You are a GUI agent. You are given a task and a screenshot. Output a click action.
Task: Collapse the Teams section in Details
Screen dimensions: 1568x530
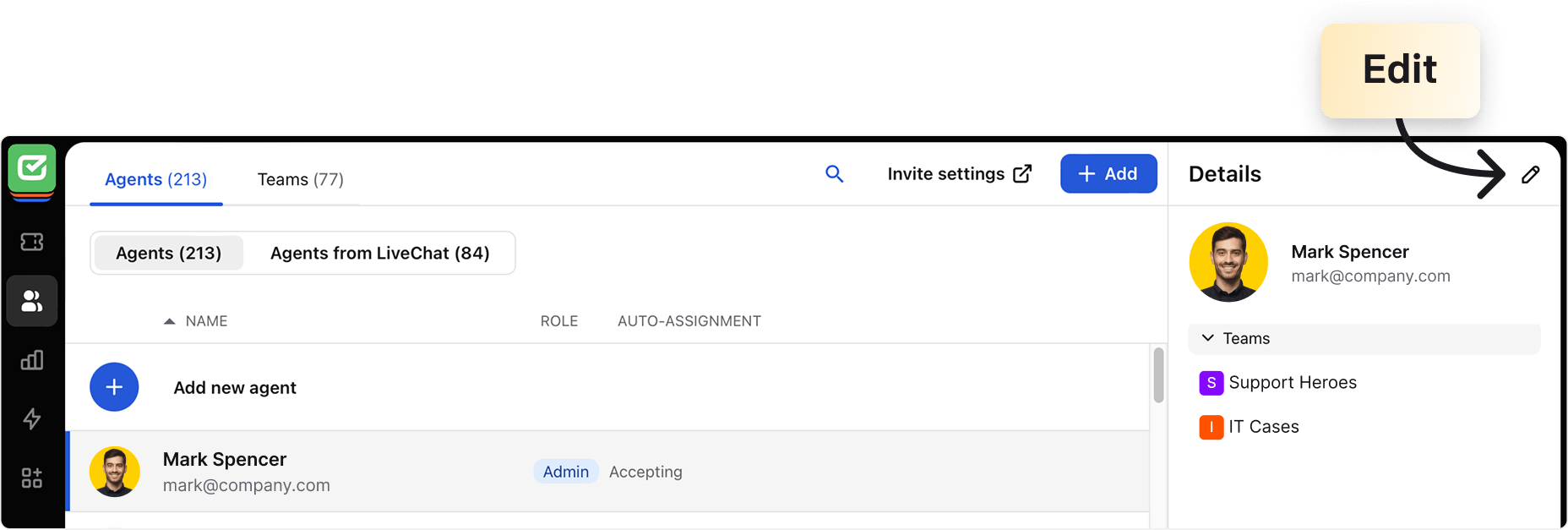1207,337
